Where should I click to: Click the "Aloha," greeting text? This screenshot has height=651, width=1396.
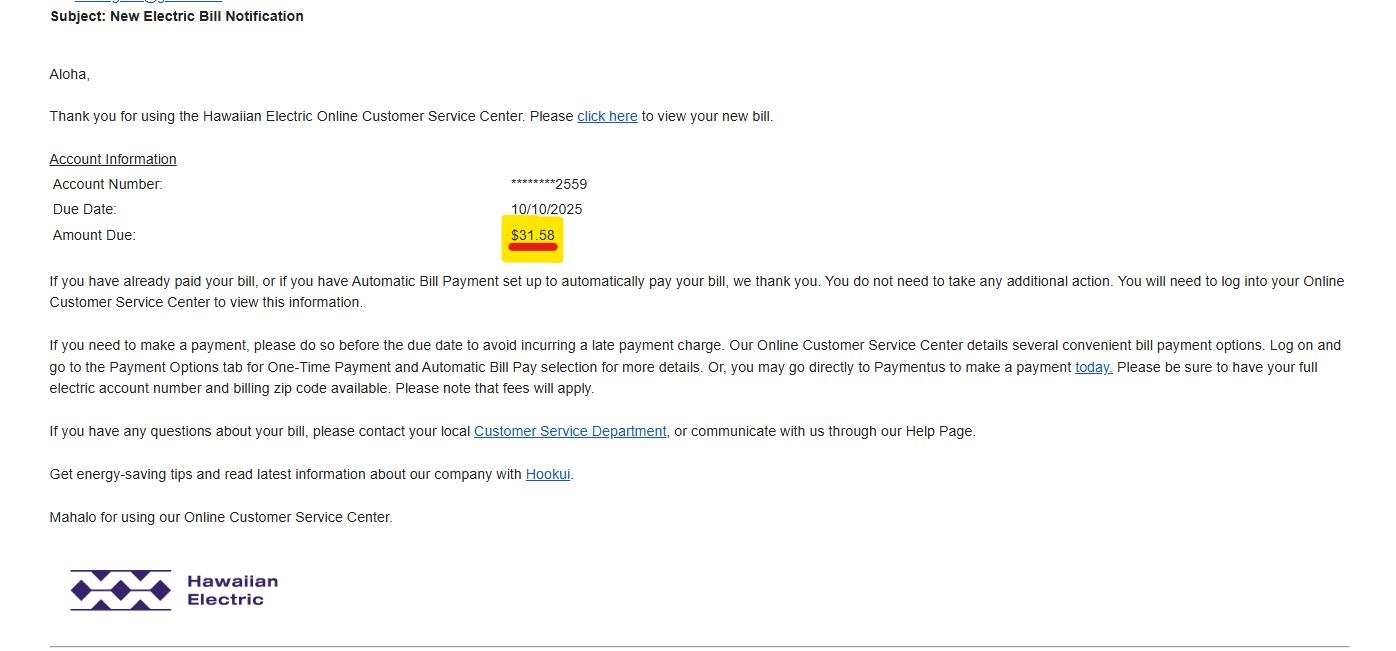coord(70,74)
